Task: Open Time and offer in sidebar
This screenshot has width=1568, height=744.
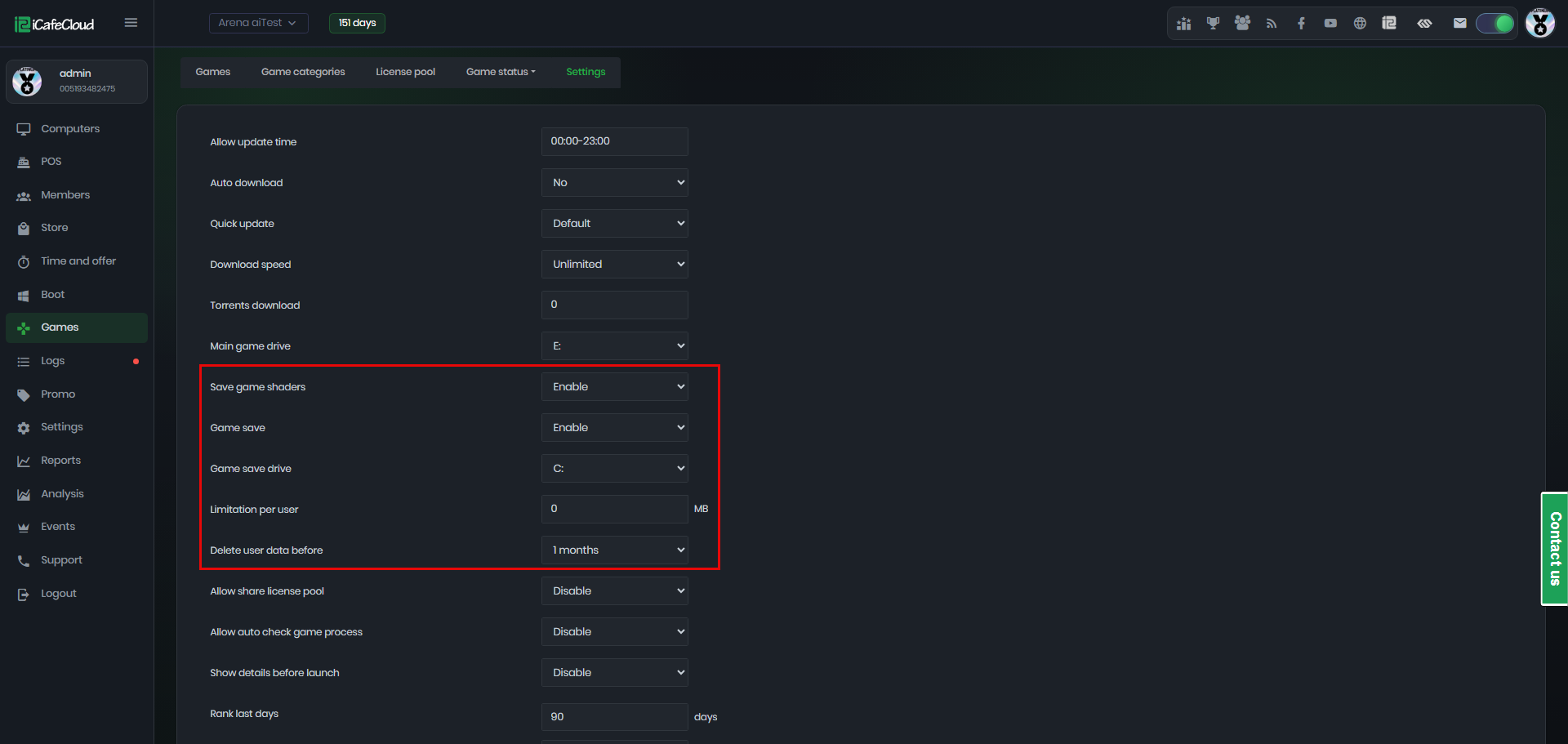Action: pyautogui.click(x=77, y=261)
